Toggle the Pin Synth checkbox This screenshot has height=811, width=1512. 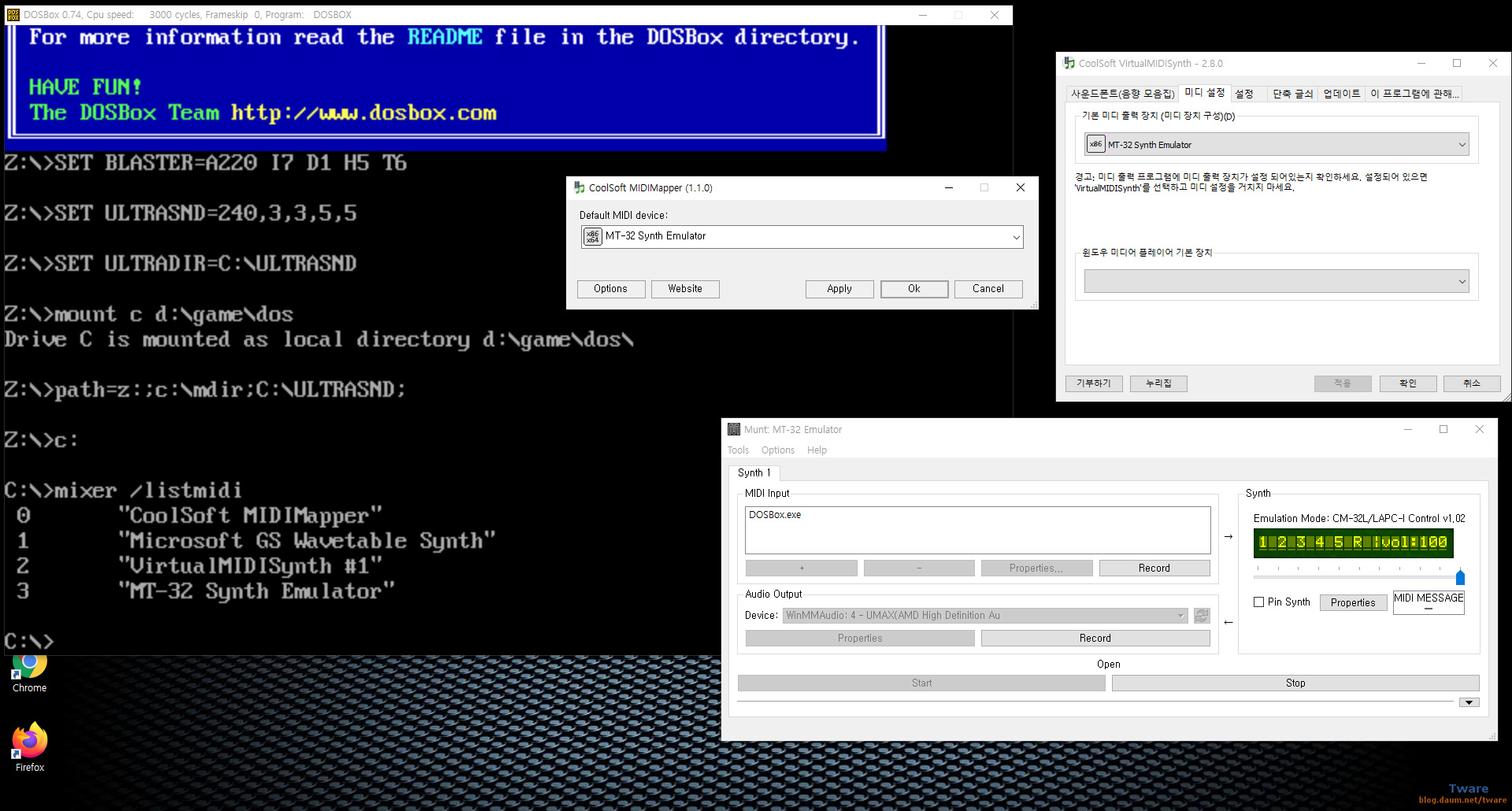[x=1258, y=602]
